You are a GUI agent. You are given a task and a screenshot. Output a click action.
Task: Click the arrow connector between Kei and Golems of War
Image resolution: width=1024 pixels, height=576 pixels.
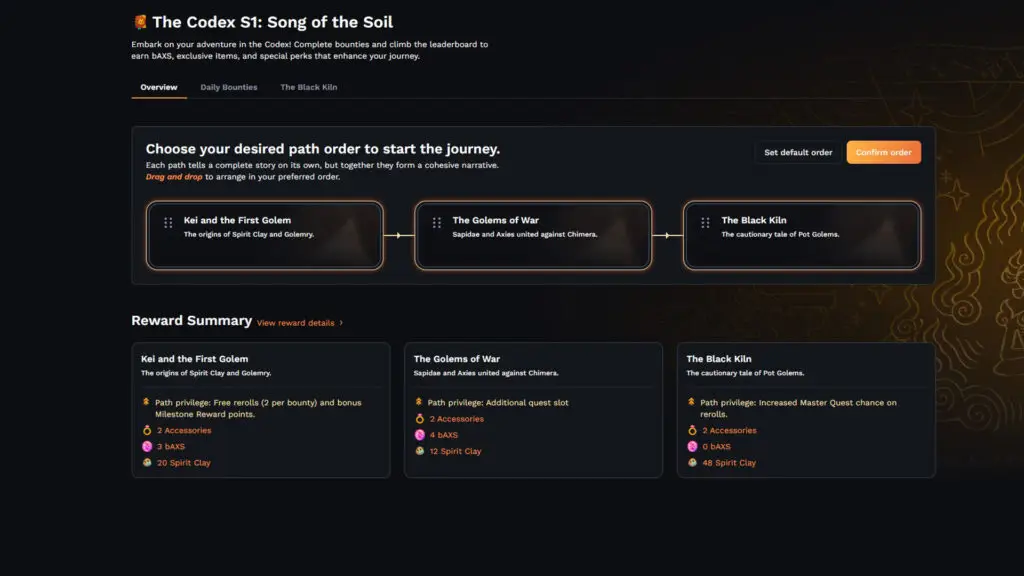[x=399, y=236]
